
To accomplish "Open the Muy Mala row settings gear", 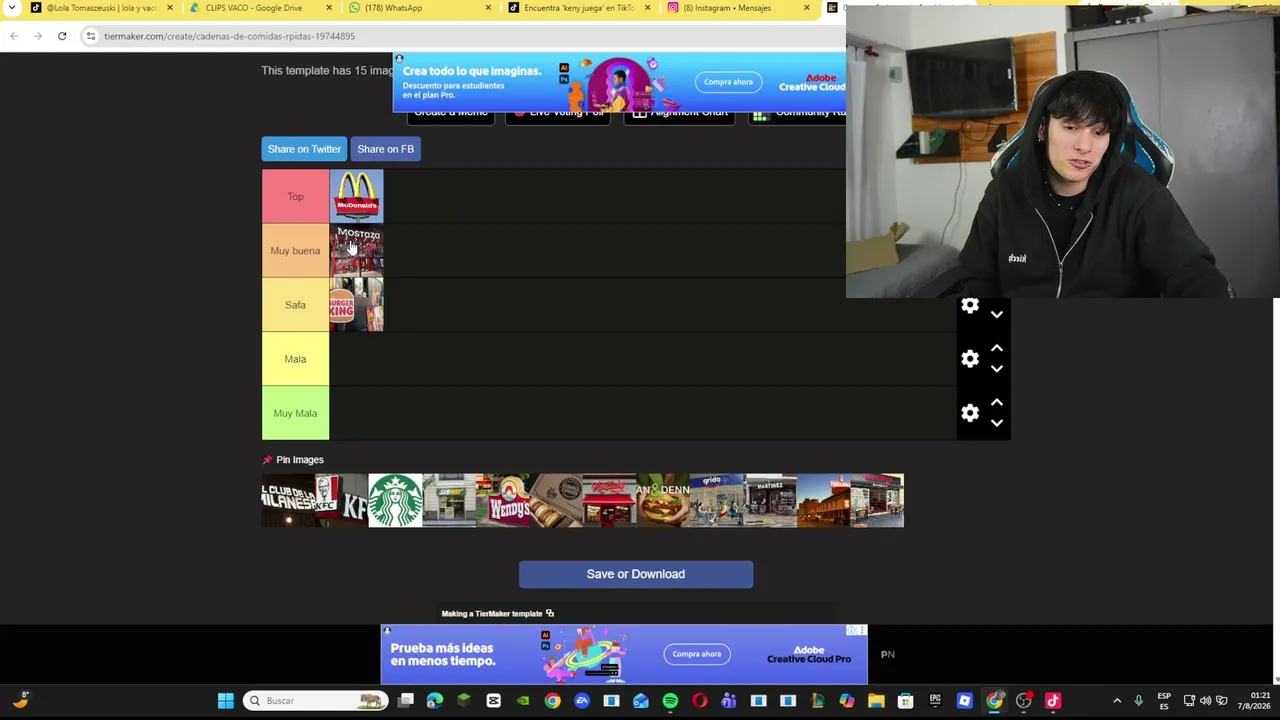I will pos(970,413).
